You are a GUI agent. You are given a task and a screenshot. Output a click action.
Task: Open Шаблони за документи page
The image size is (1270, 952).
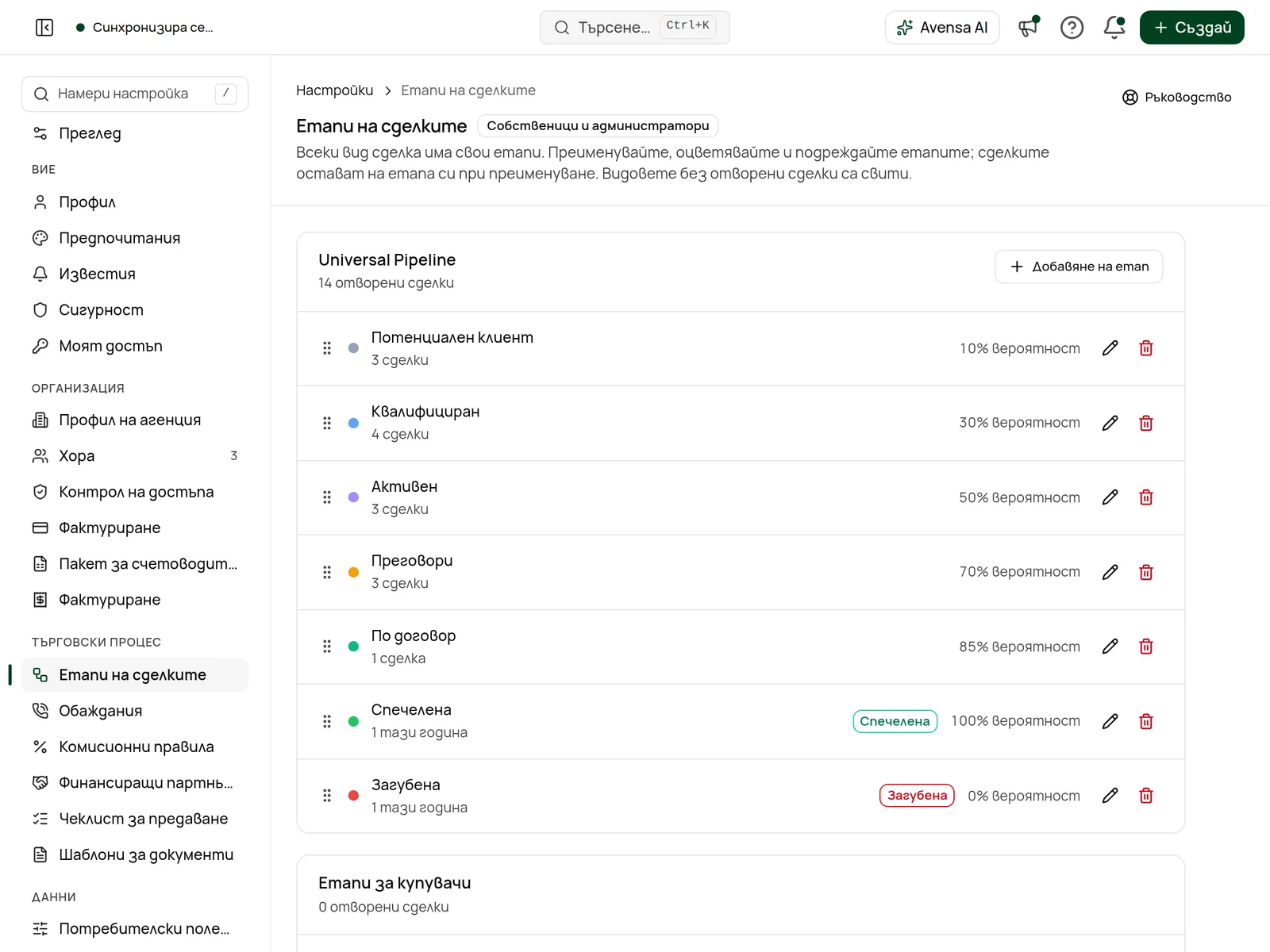(x=135, y=854)
